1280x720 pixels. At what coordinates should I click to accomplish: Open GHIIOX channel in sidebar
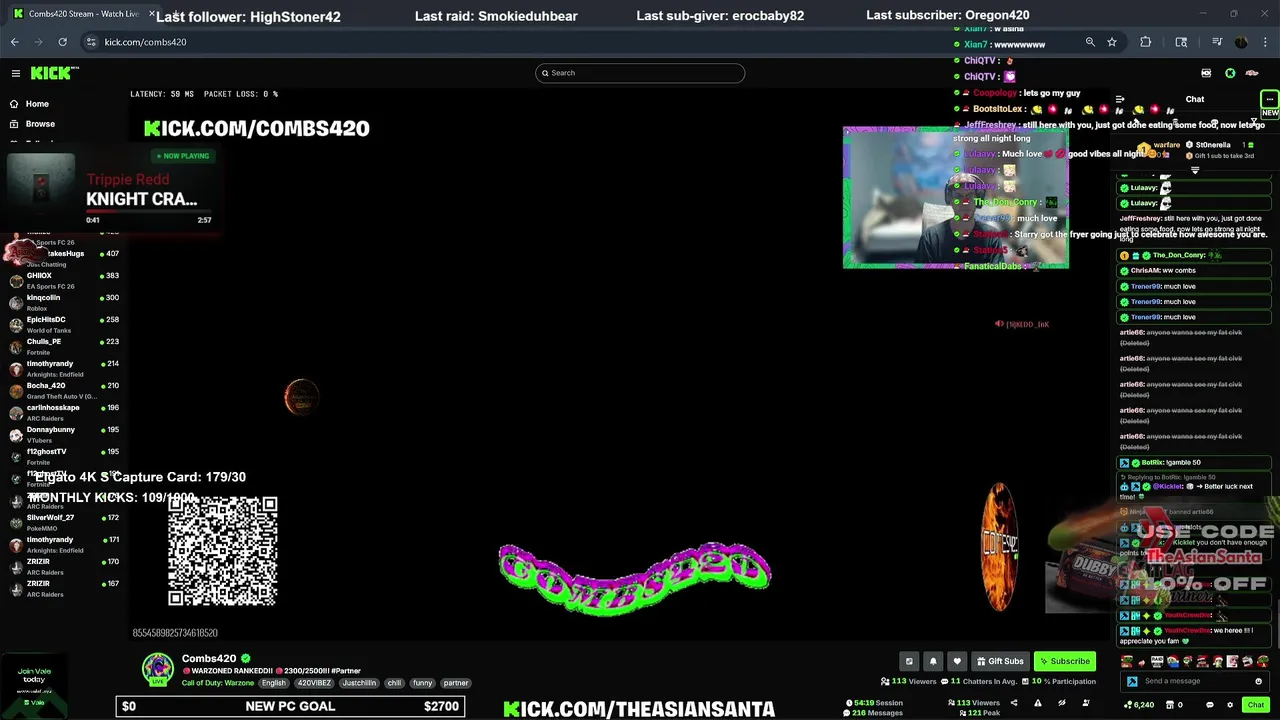[x=62, y=280]
